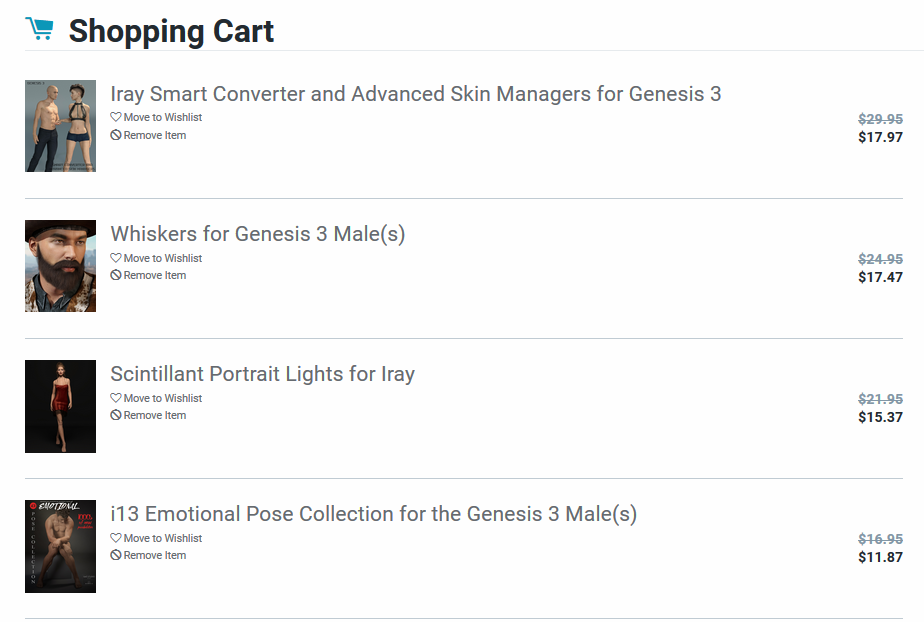Click heart icon for Iray Smart Converter item

116,117
